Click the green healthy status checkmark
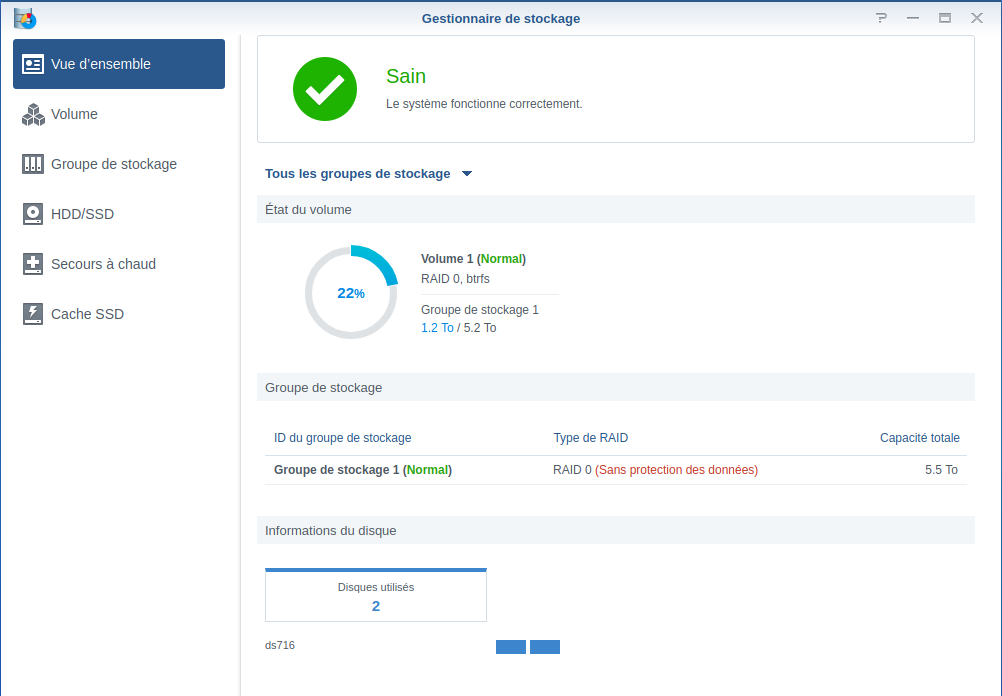1002x696 pixels. pyautogui.click(x=325, y=89)
